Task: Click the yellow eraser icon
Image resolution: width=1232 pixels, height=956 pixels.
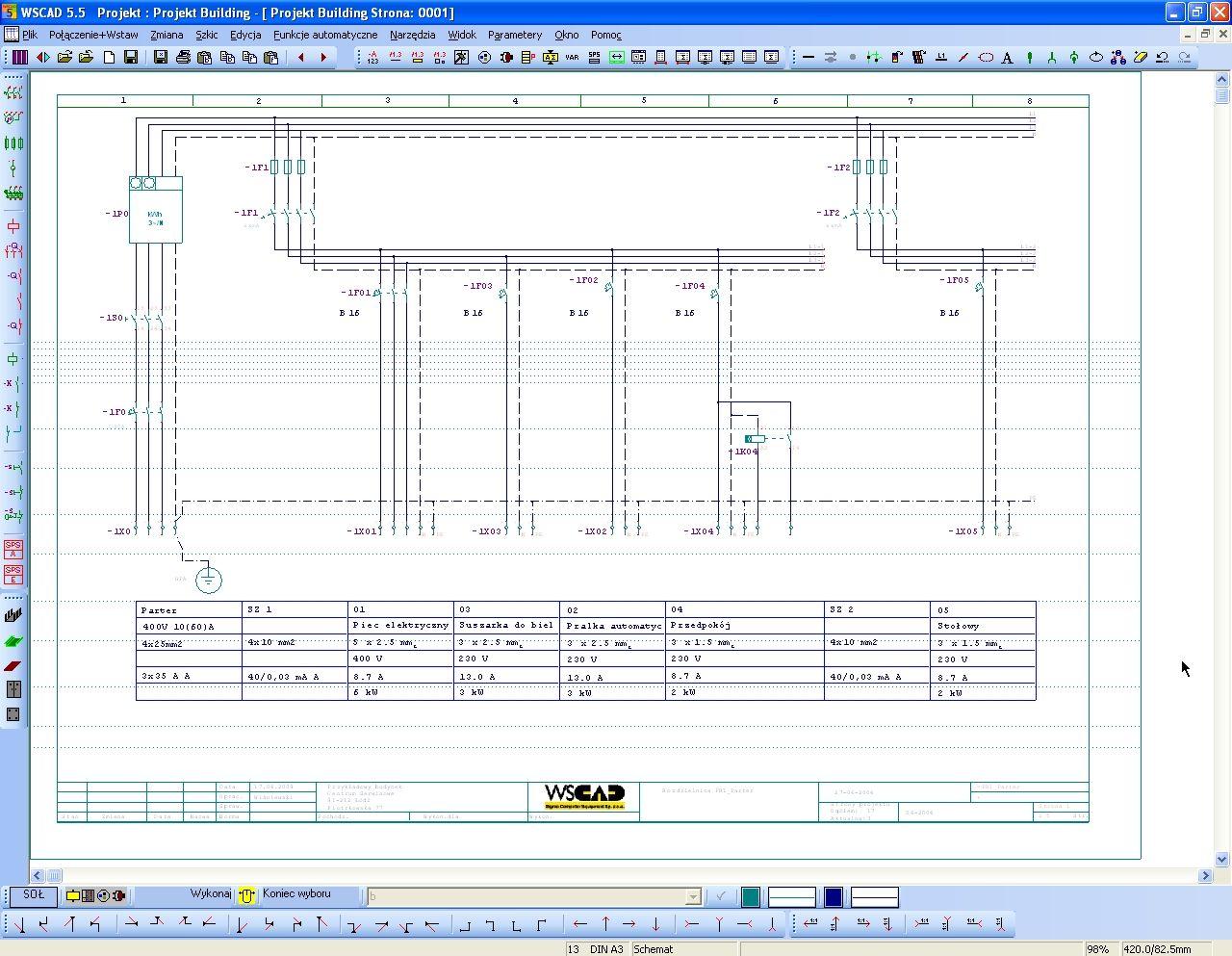Action: coord(1141,58)
